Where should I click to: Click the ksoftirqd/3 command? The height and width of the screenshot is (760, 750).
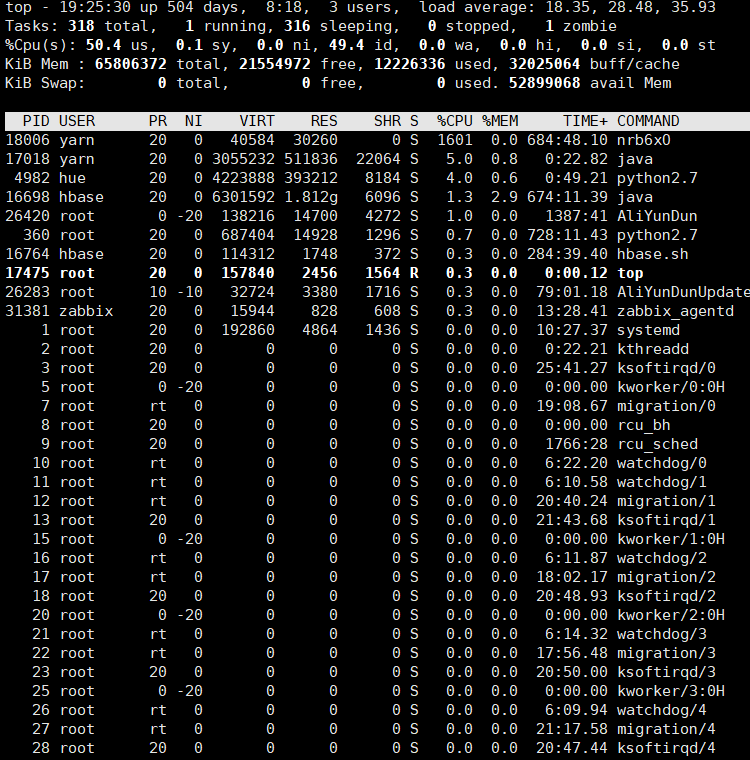666,672
